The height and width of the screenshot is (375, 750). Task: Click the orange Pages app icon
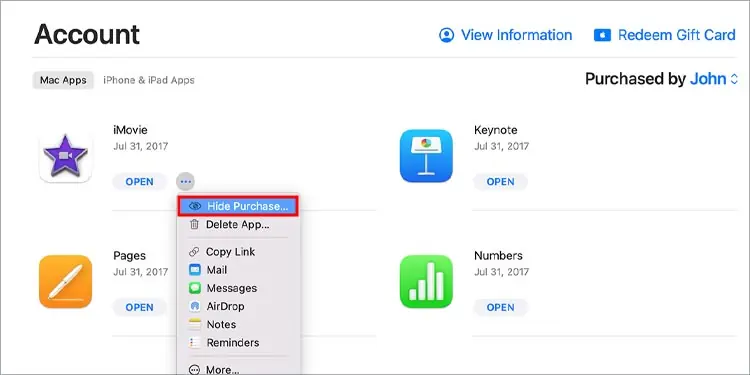[65, 282]
